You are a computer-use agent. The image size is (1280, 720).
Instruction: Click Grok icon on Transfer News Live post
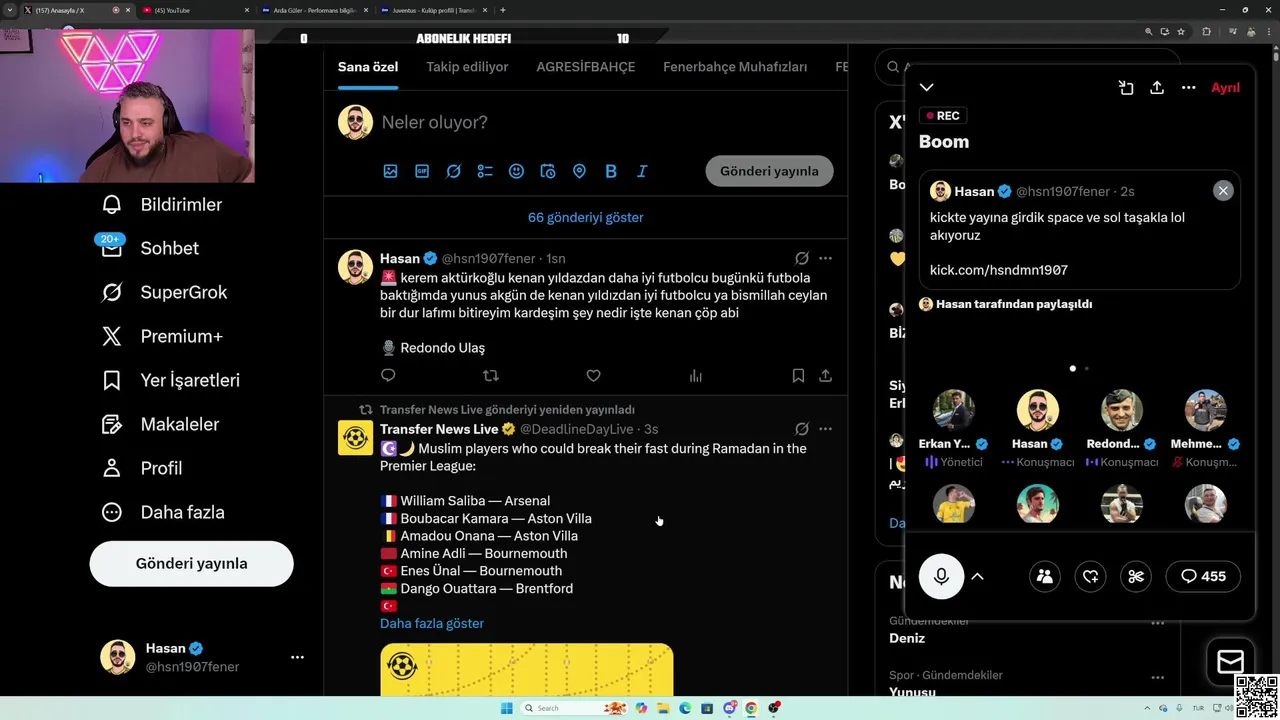801,429
